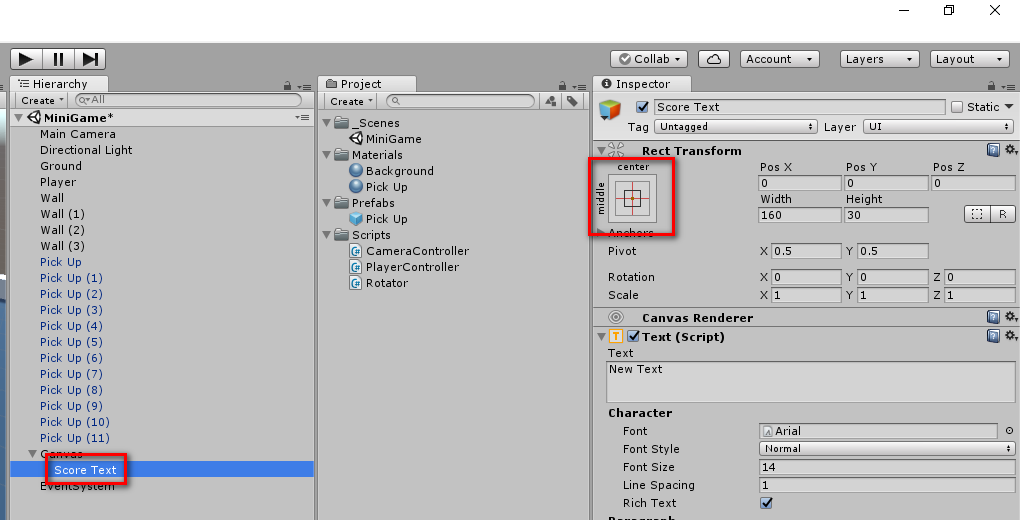Select EventSystem in Hierarchy
The height and width of the screenshot is (520, 1020).
(77, 486)
